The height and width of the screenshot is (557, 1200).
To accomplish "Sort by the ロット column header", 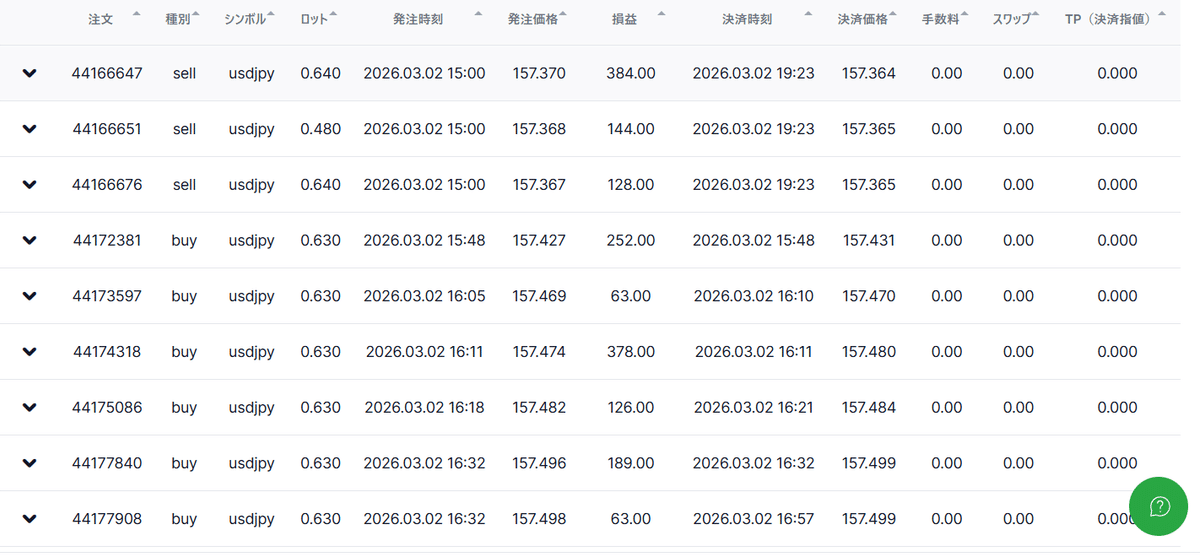I will pos(314,19).
